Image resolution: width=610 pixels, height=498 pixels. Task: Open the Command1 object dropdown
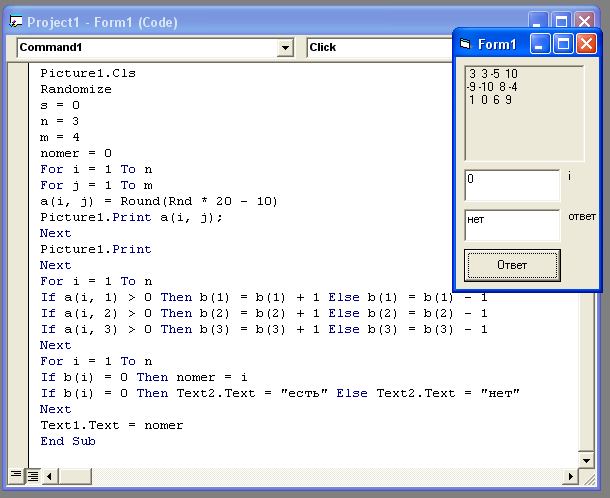coord(285,47)
